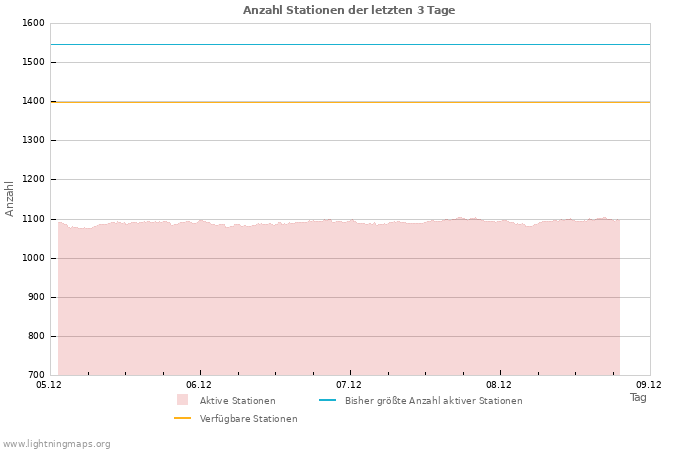Click the 1100 y-axis tick label

pos(33,219)
